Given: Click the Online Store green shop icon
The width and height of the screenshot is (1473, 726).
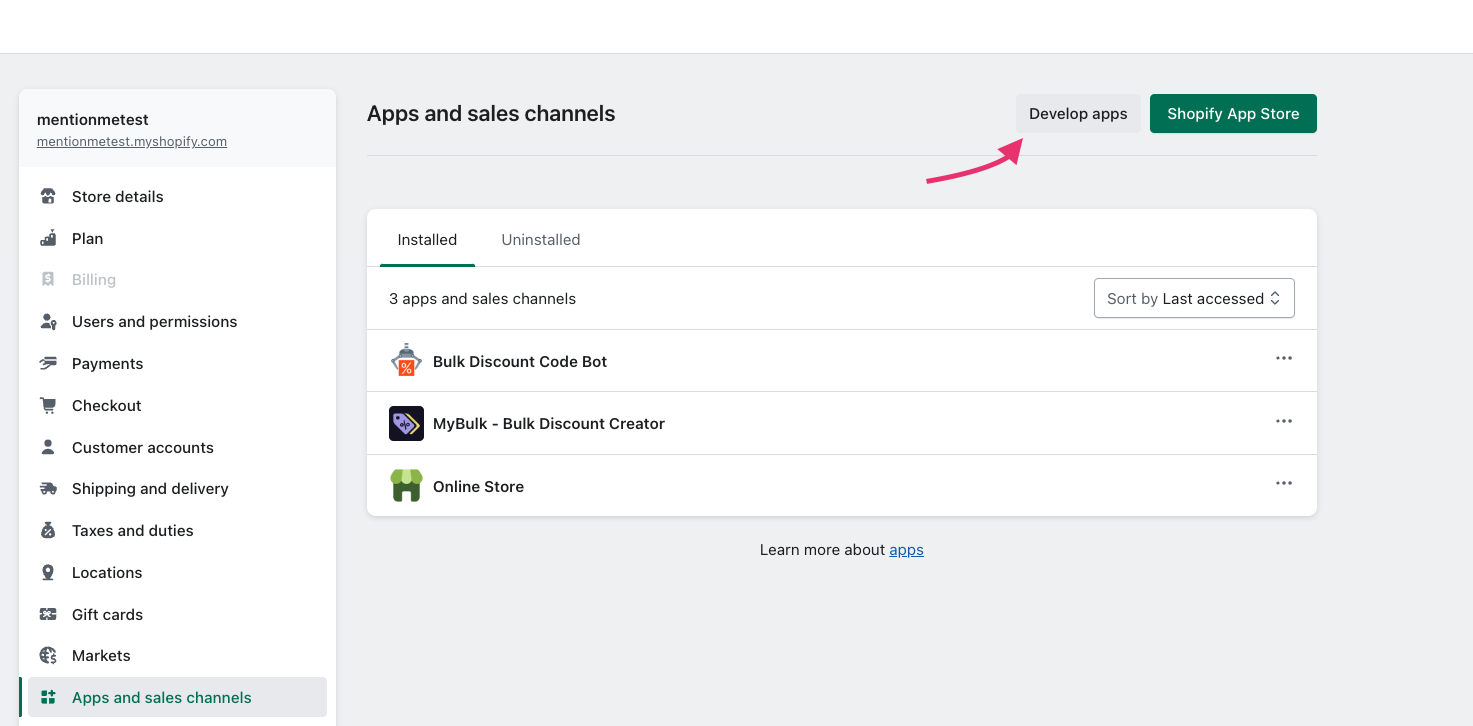Looking at the screenshot, I should (406, 486).
